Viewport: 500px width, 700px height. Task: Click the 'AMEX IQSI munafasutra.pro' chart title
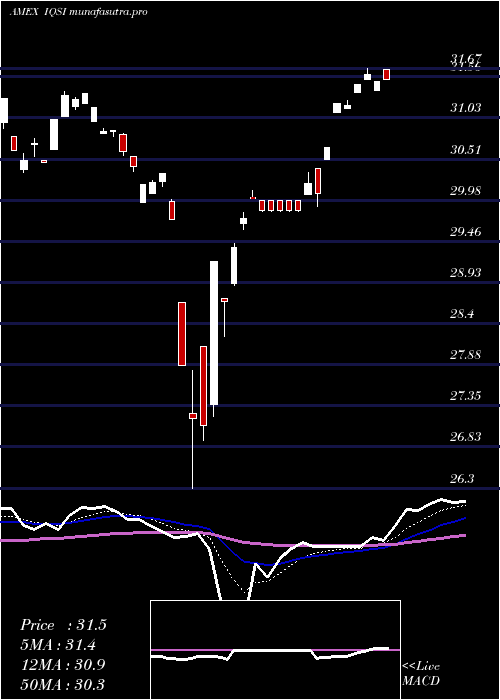pyautogui.click(x=79, y=12)
